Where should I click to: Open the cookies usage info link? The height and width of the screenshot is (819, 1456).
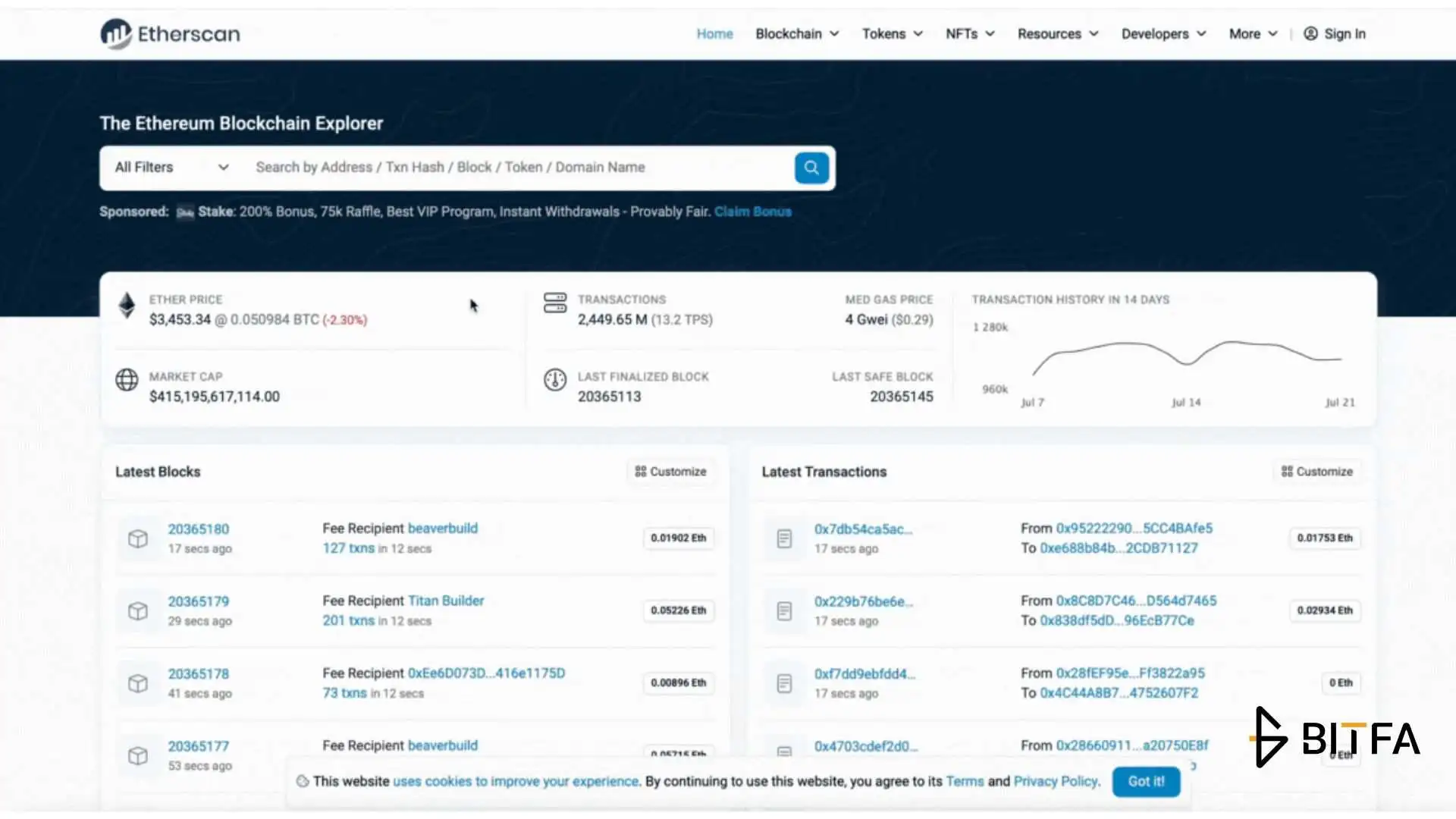click(x=516, y=781)
